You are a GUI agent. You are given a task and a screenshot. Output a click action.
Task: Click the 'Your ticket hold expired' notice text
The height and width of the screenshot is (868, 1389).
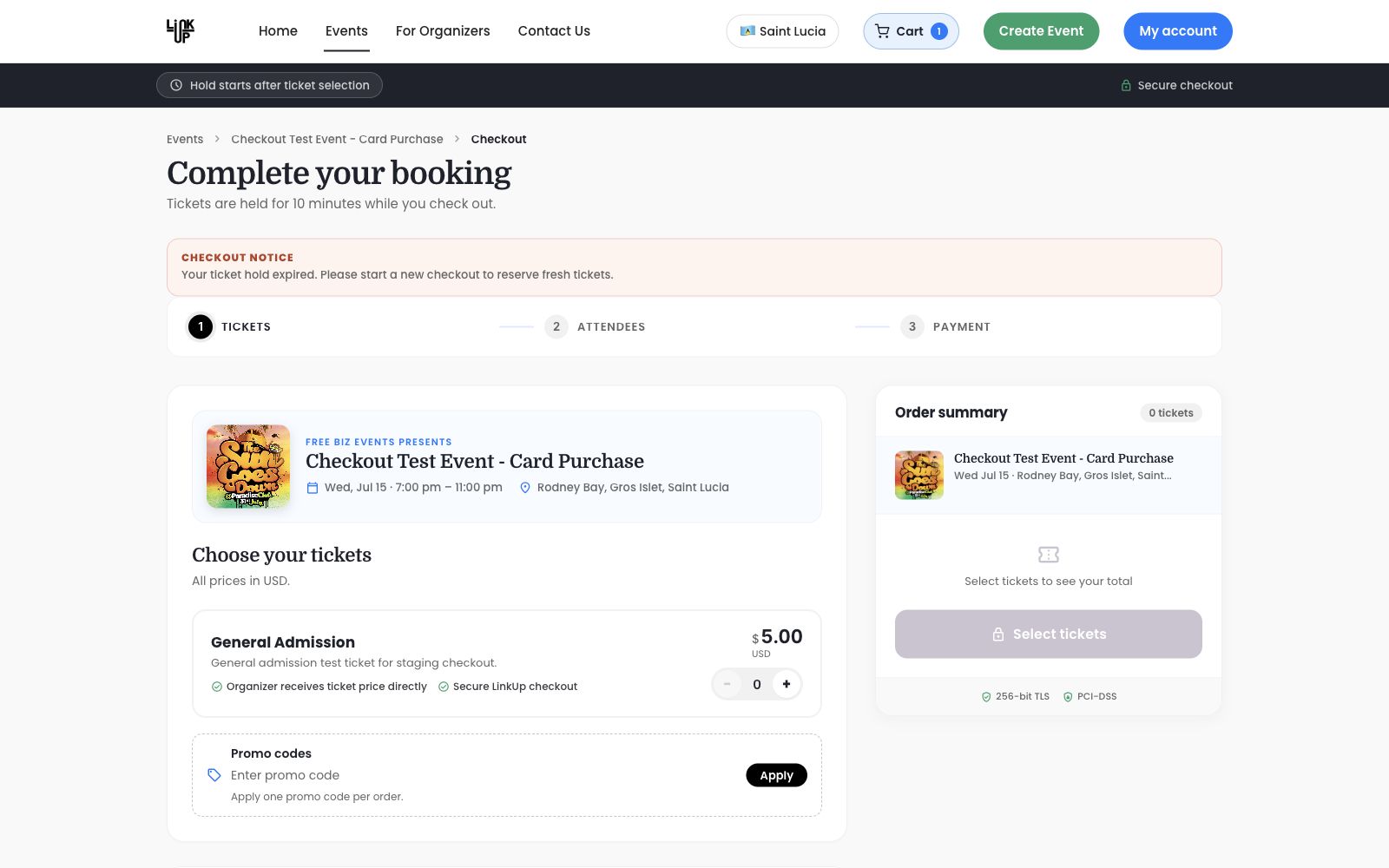(x=397, y=274)
